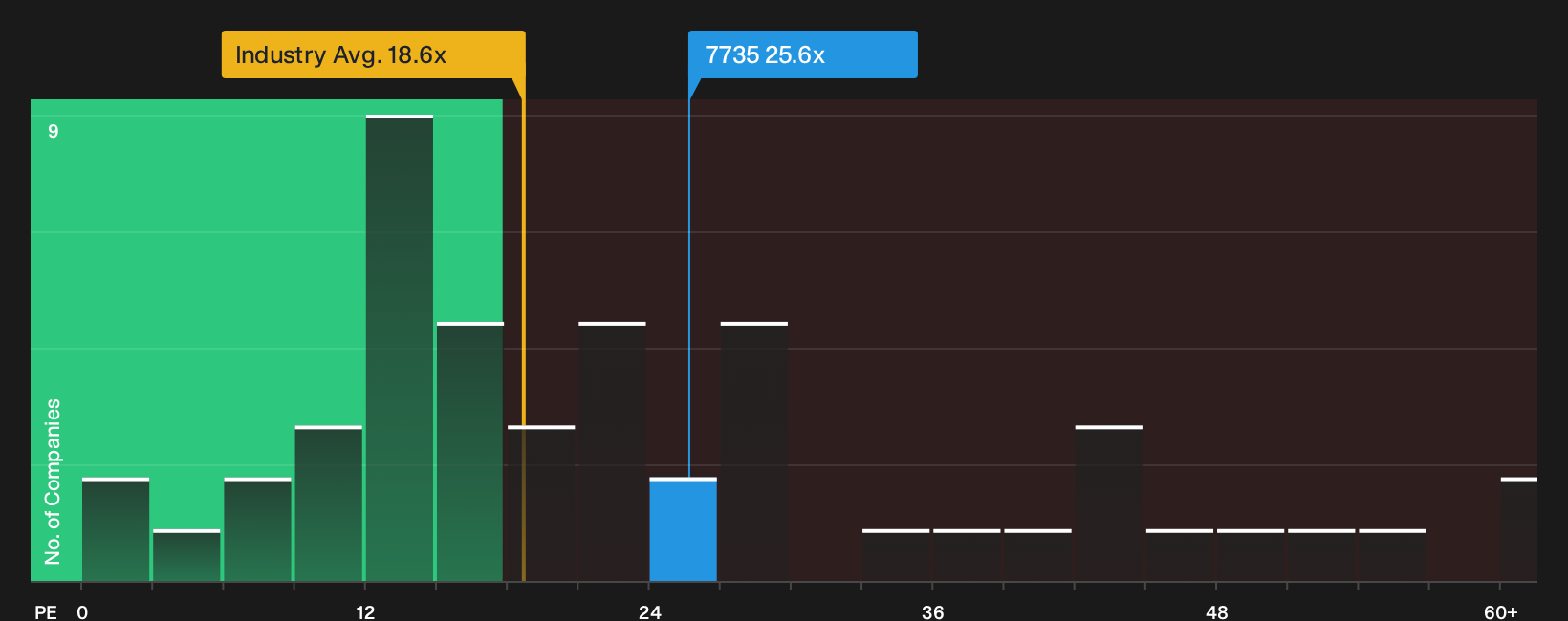1568x621 pixels.
Task: Click the tallest bar between PE 36 and 48
Action: coord(1109,503)
